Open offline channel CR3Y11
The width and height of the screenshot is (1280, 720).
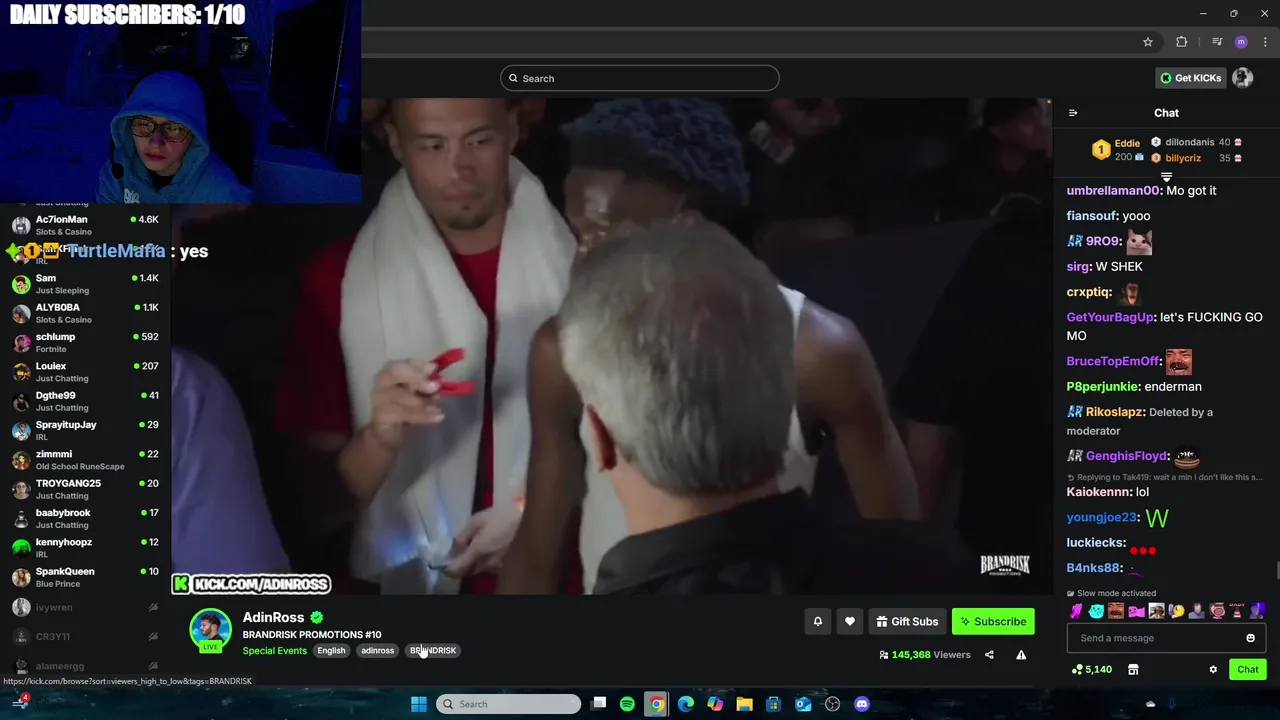click(x=86, y=636)
